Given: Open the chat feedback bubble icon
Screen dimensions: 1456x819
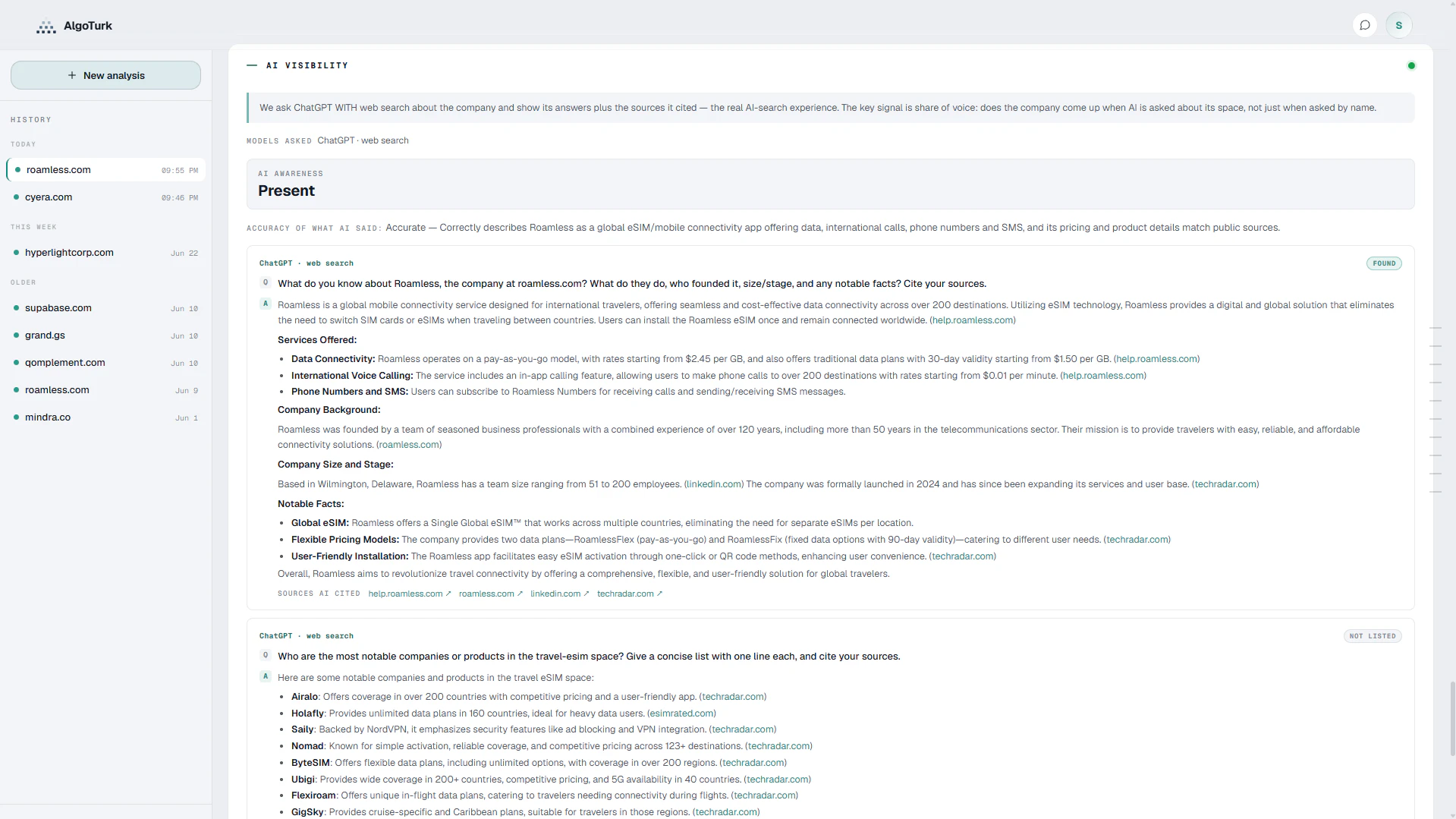Looking at the screenshot, I should 1365,25.
